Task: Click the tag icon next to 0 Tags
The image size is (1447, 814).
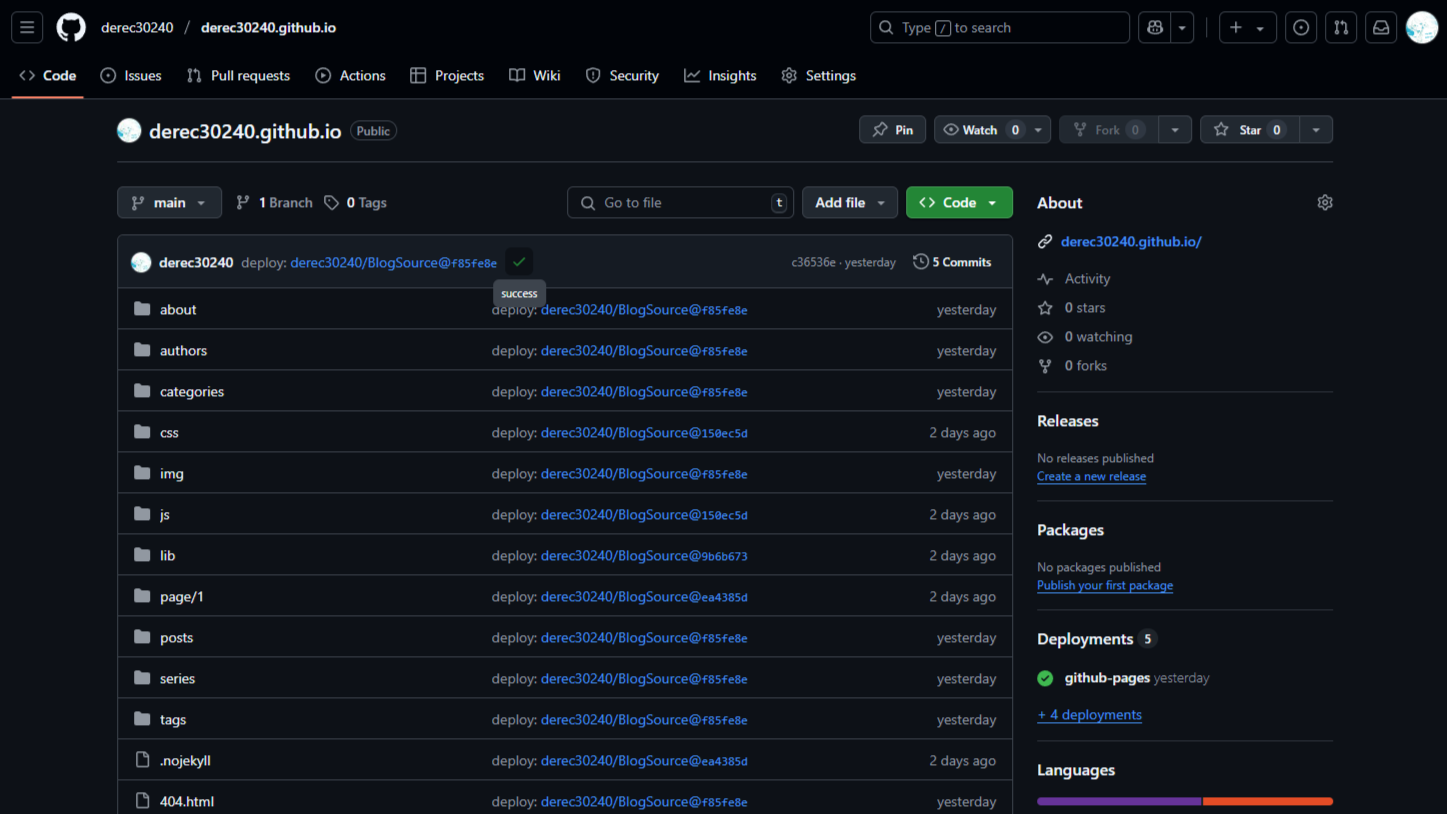Action: tap(331, 203)
